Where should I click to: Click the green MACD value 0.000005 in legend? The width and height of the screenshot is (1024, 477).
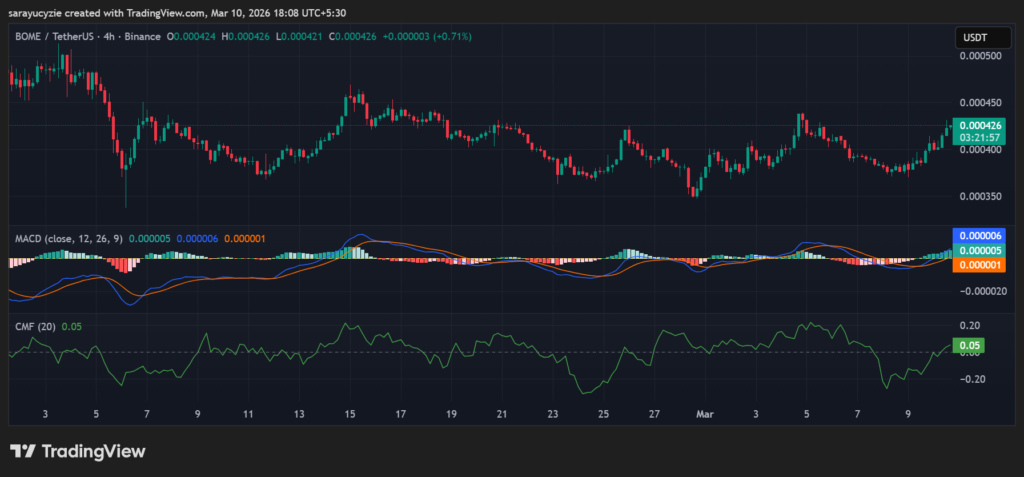pos(148,239)
